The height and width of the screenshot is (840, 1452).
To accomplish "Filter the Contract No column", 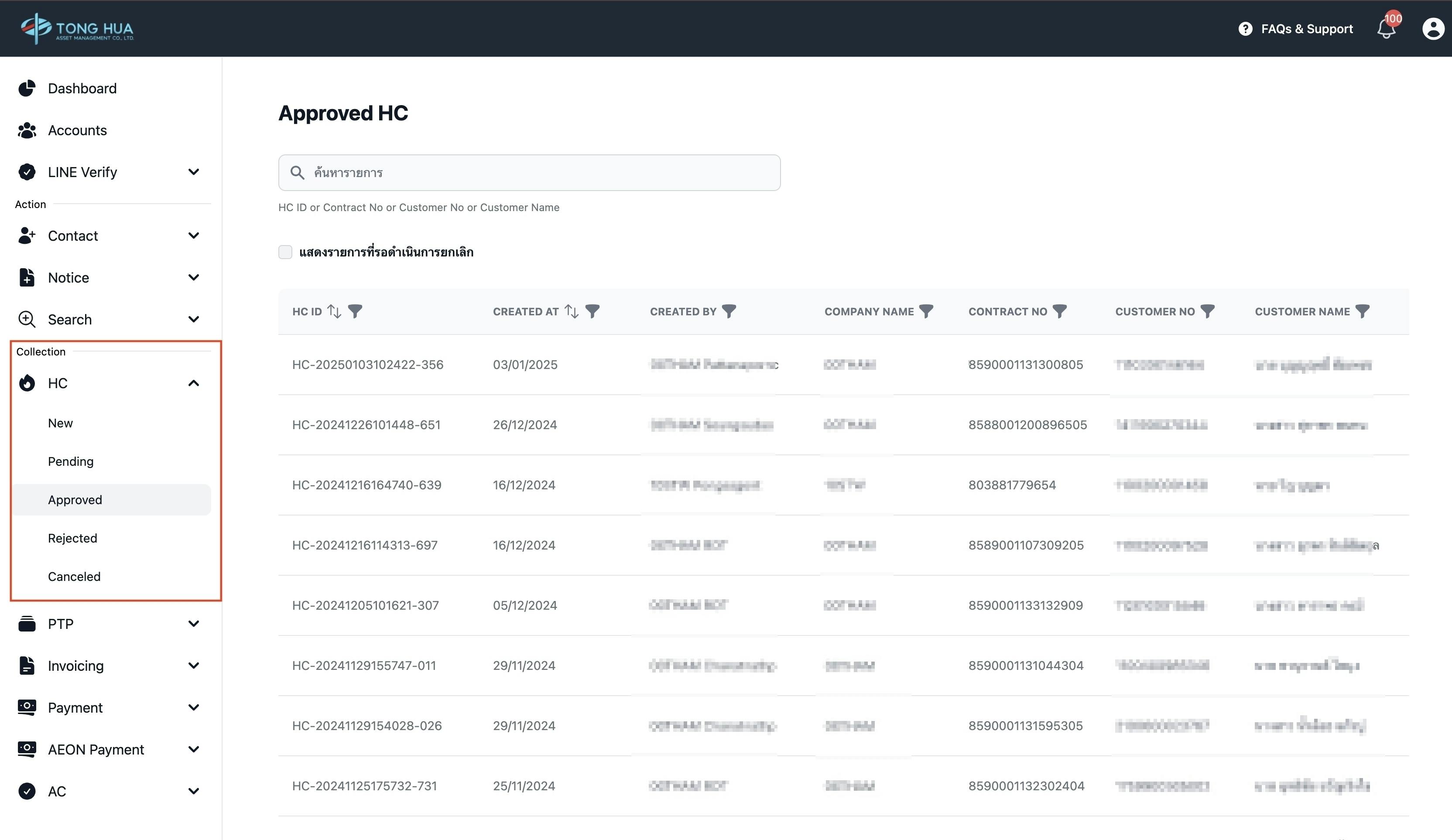I will (x=1059, y=312).
